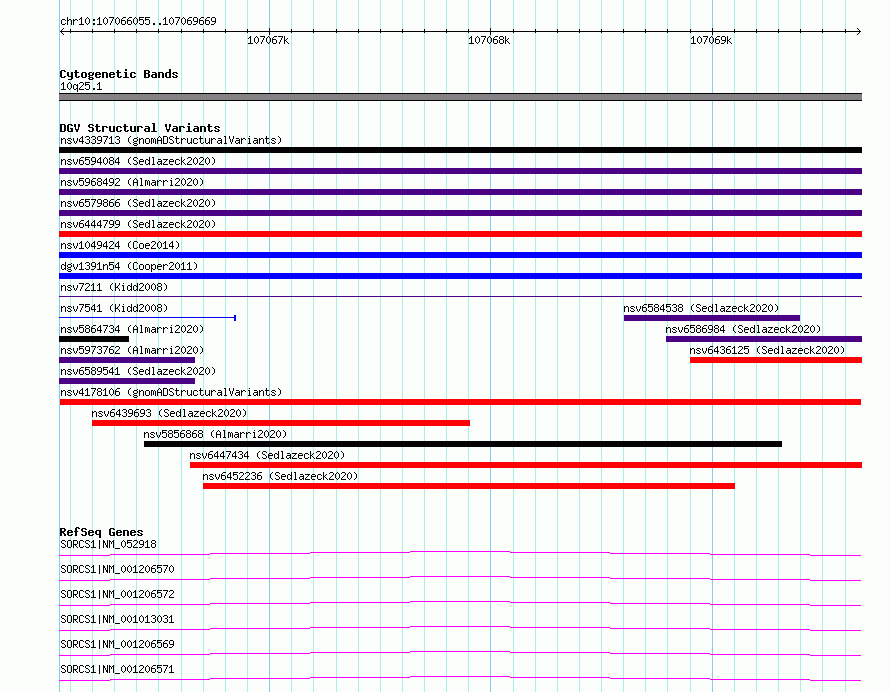Open transcript SORCS1|NM_001013031
Image resolution: width=890 pixels, height=692 pixels.
pos(117,619)
